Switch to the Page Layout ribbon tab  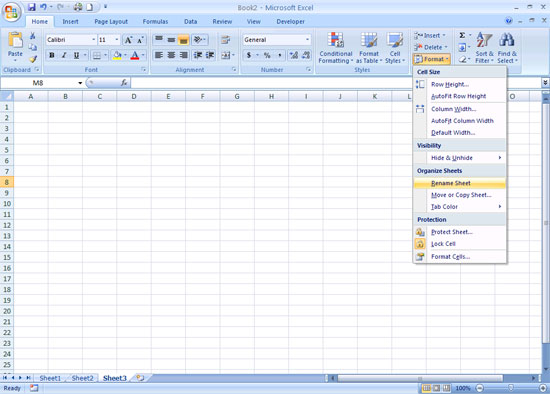coord(111,21)
